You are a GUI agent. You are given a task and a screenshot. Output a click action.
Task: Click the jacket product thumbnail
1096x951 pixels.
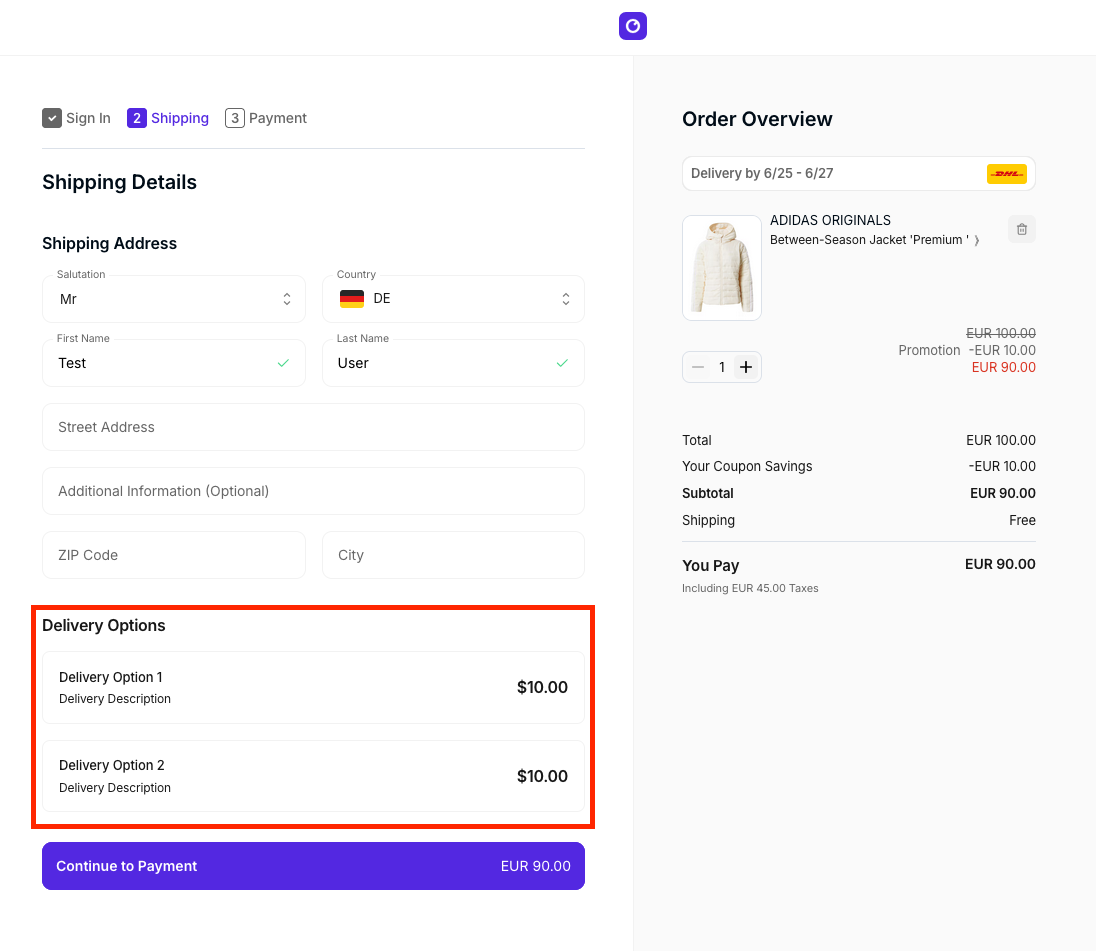tap(722, 268)
